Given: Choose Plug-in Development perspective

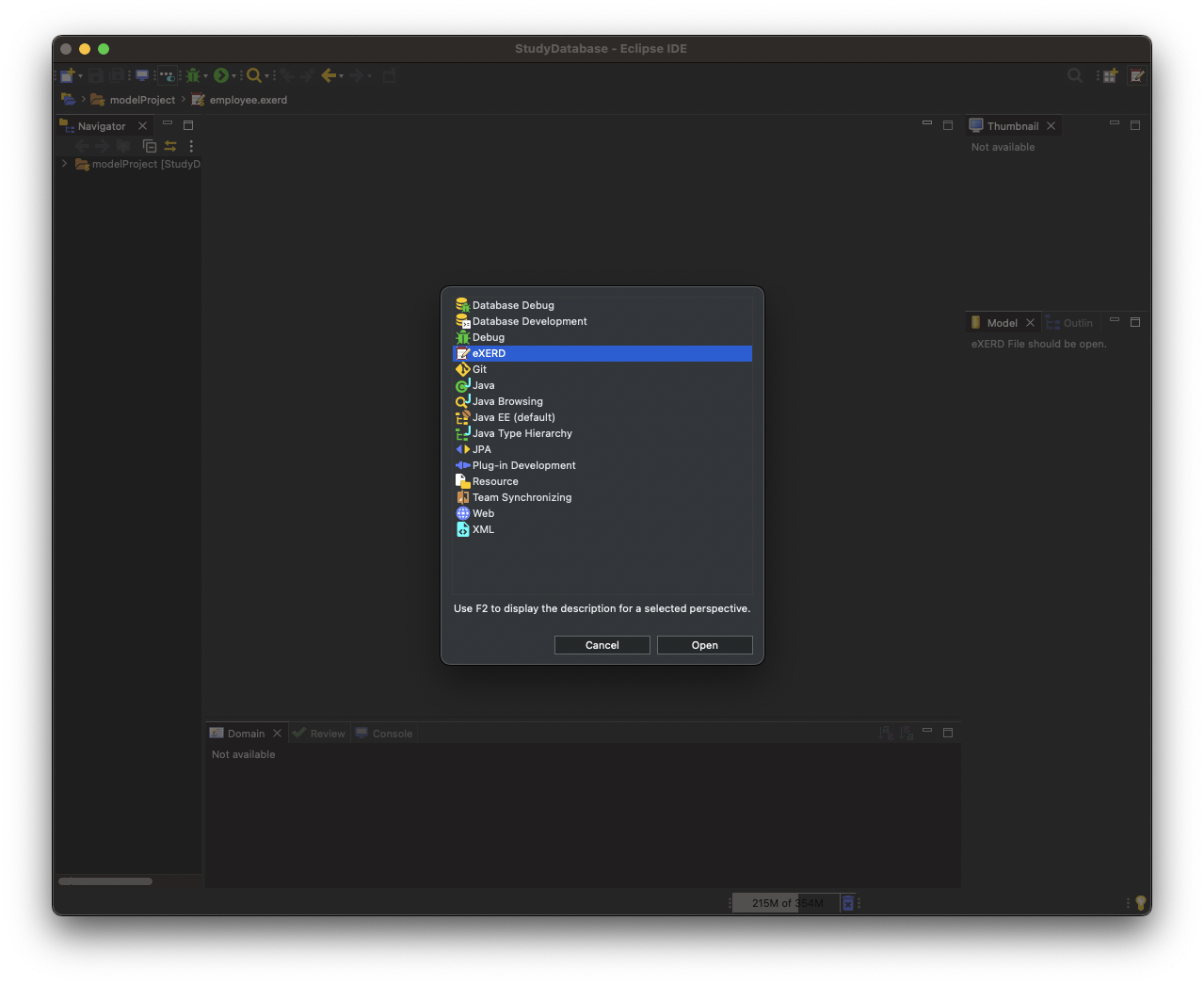Looking at the screenshot, I should point(602,465).
